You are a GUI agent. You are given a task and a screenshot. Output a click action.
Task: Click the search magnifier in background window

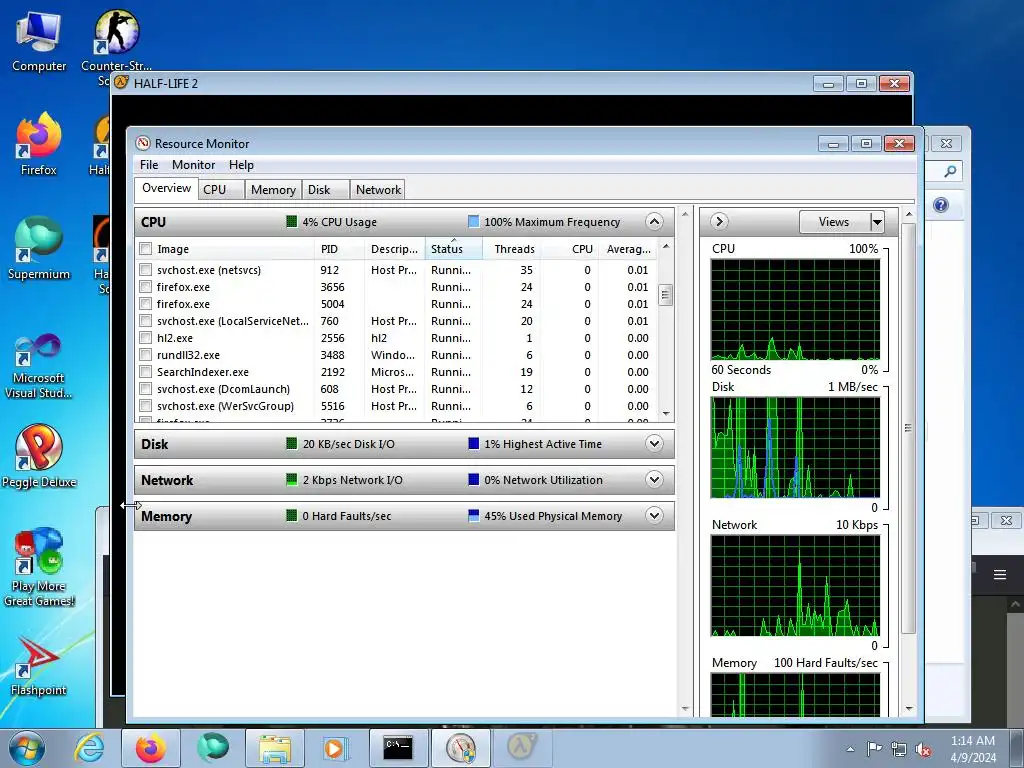click(x=950, y=171)
